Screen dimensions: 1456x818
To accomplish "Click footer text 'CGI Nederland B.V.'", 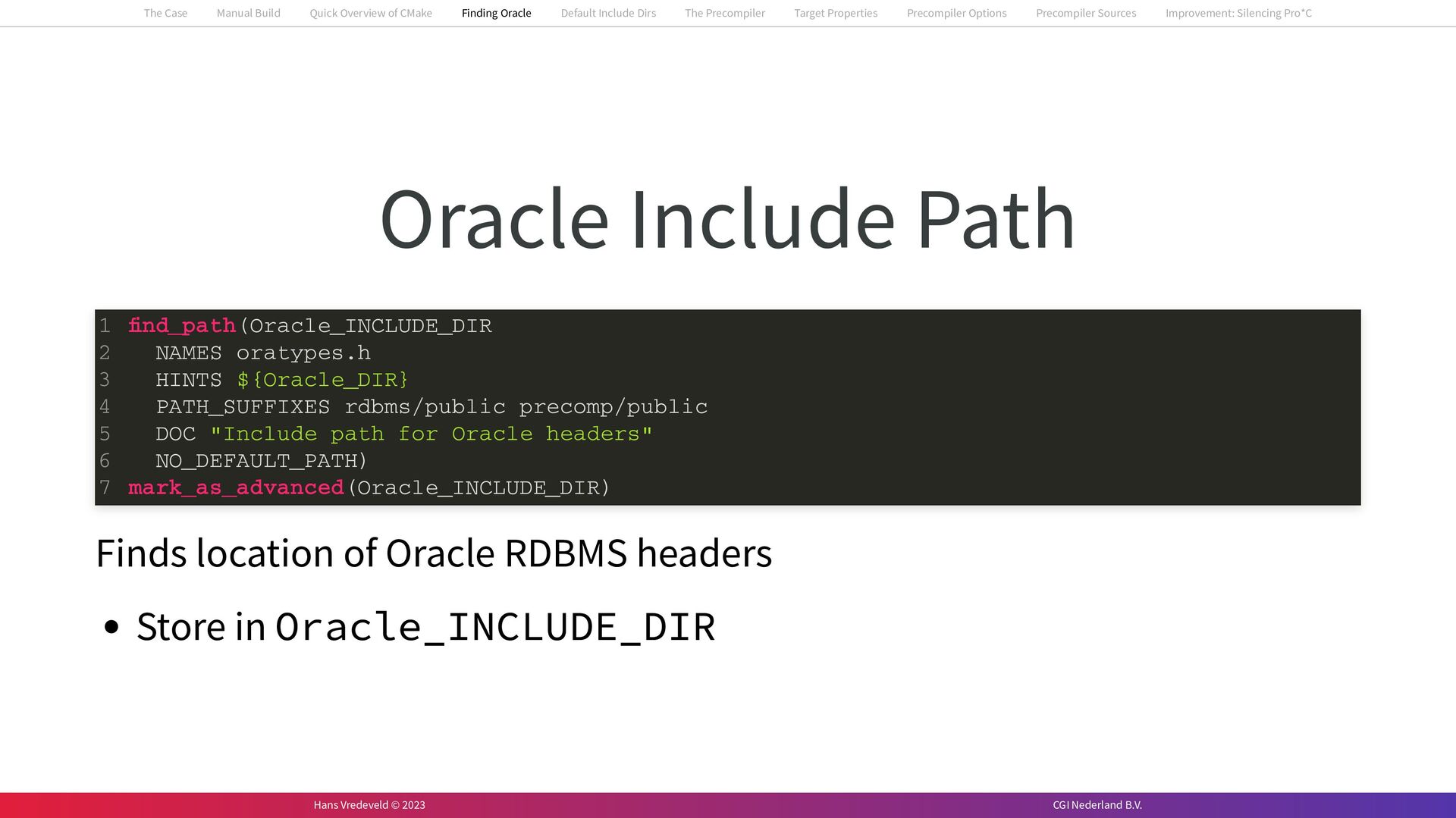I will click(1097, 805).
